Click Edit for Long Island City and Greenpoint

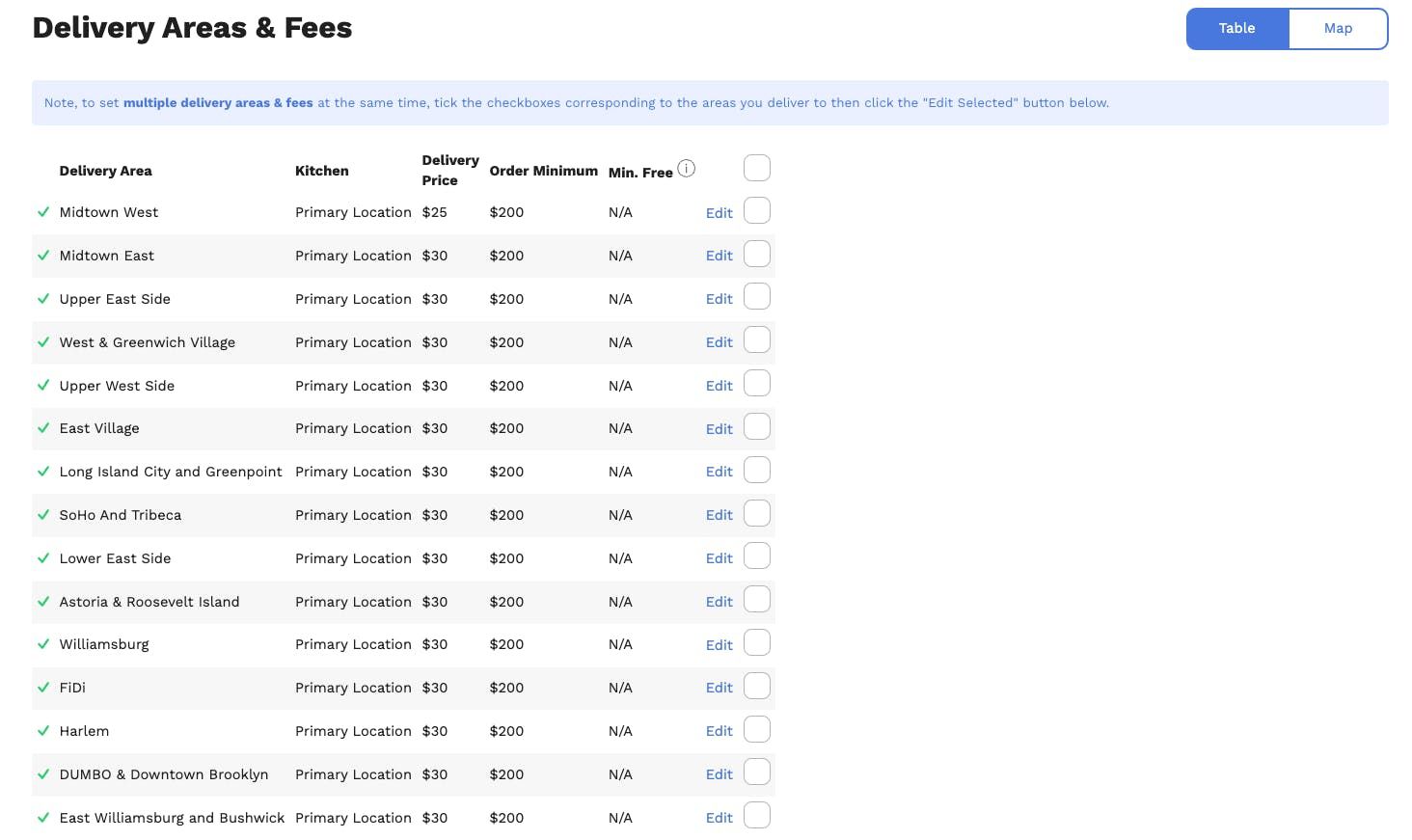[719, 472]
